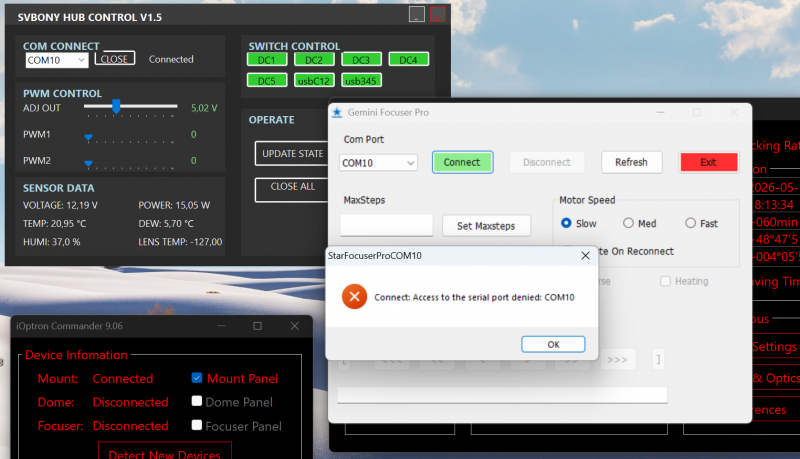This screenshot has height=459, width=800.
Task: Open the COM10 dropdown in SVBONY Hub Control
Action: 57,60
